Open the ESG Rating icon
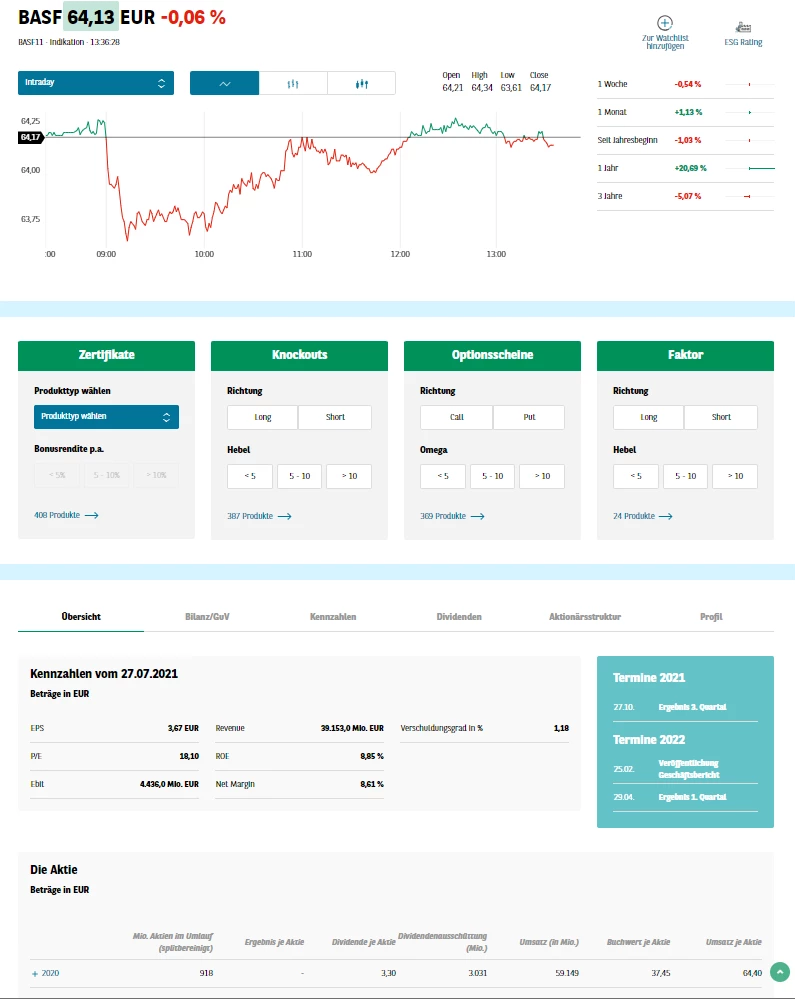The width and height of the screenshot is (796, 999). [743, 27]
